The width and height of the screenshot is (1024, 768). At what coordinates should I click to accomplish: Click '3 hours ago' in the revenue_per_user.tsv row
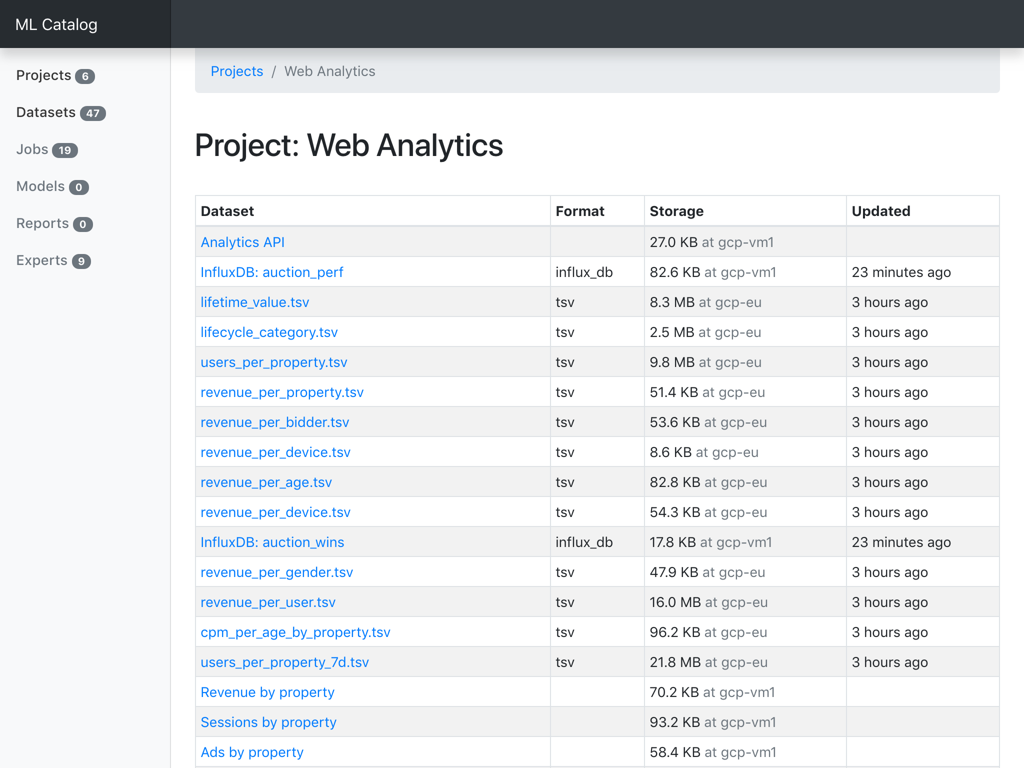coord(889,603)
